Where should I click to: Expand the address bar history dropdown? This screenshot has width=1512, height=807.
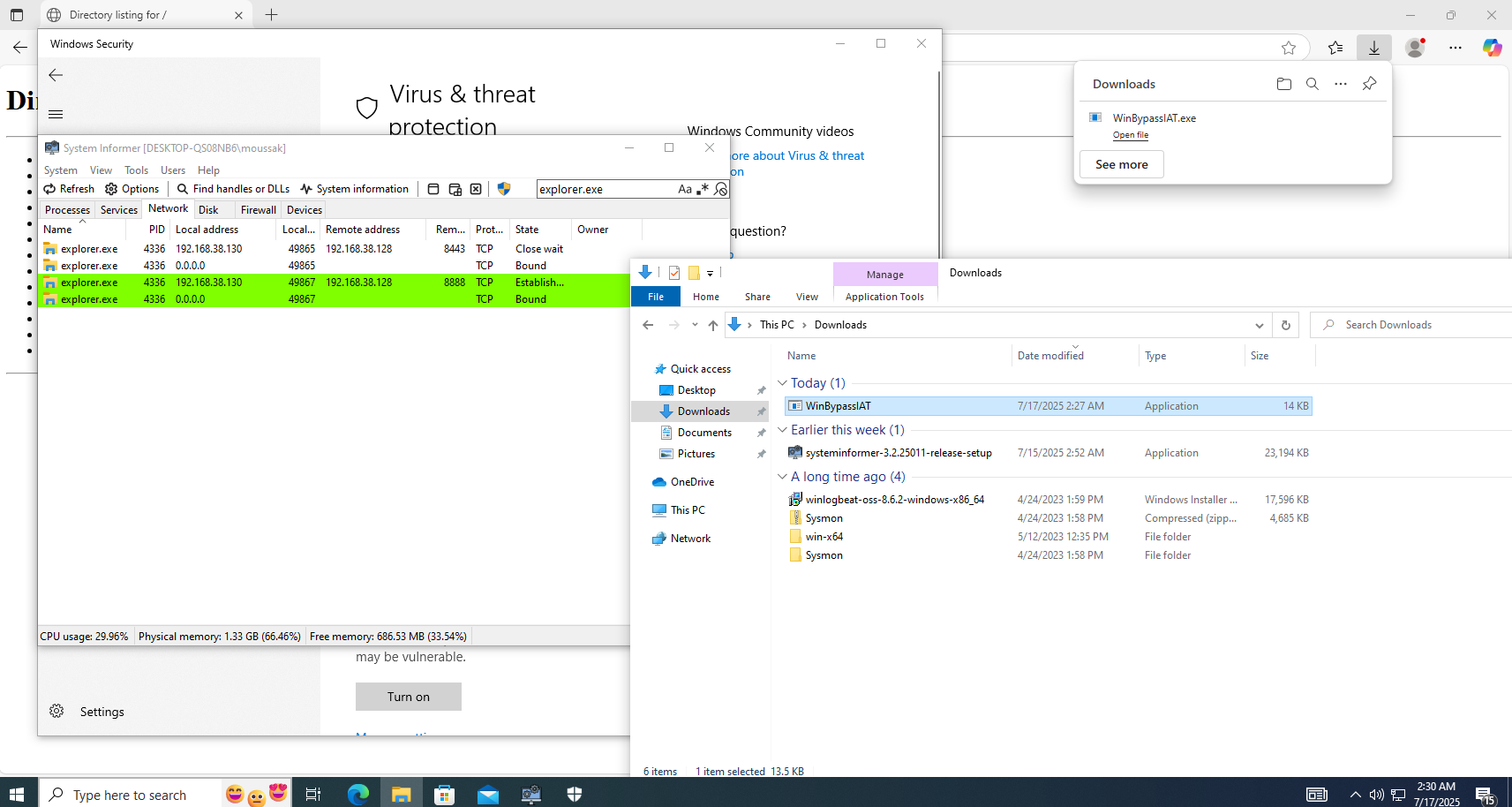pyautogui.click(x=1260, y=325)
